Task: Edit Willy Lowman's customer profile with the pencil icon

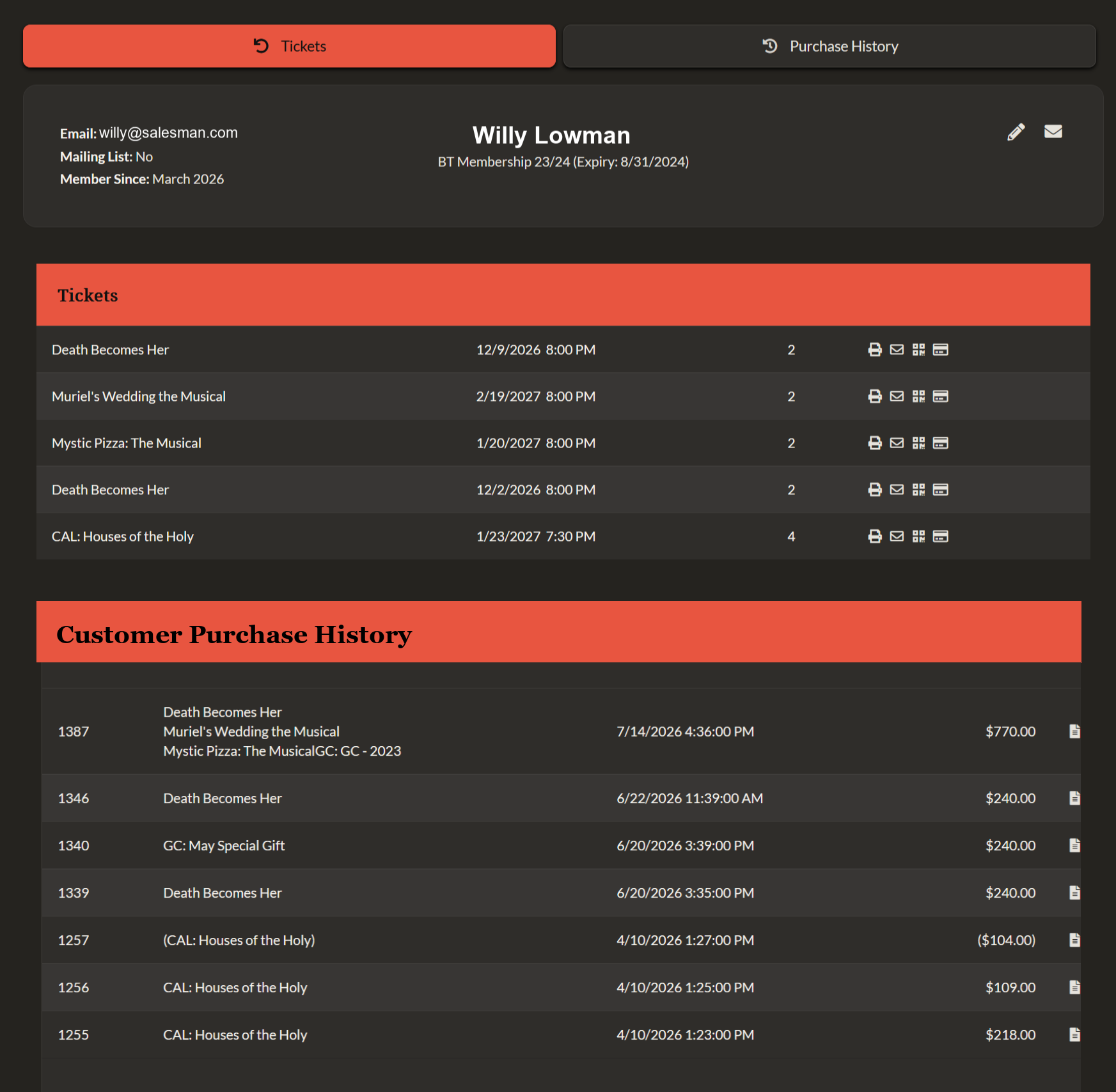Action: (1016, 132)
